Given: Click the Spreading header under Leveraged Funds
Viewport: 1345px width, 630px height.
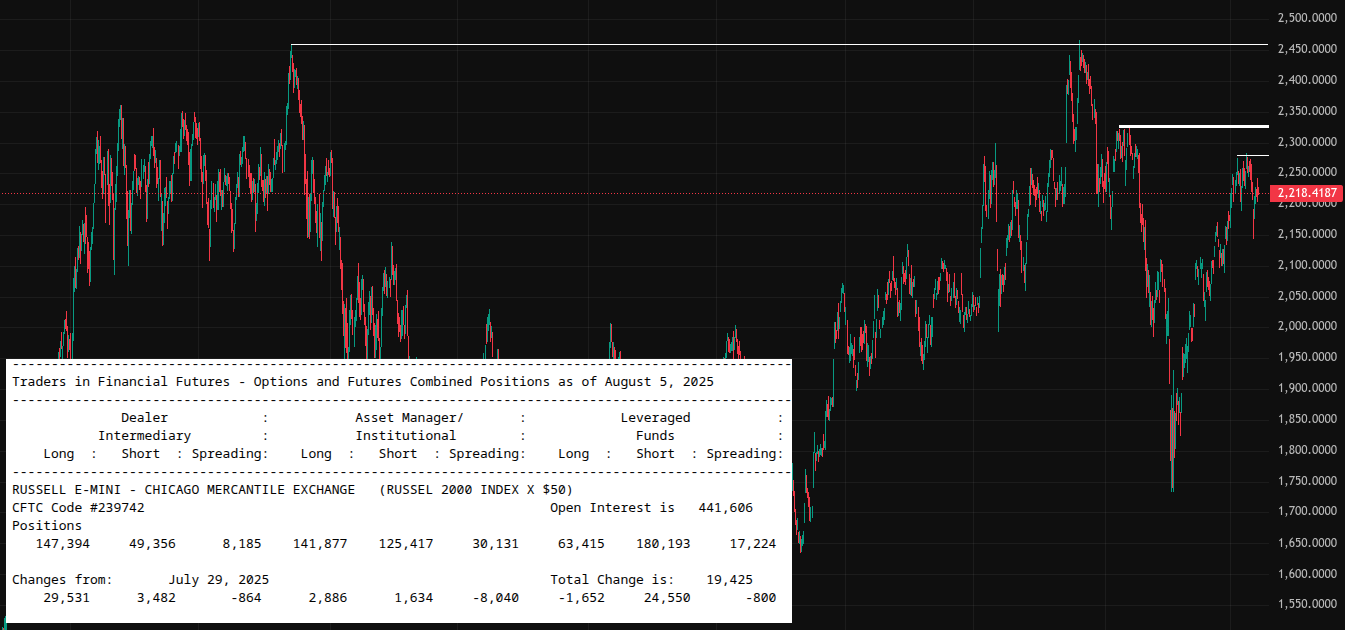Looking at the screenshot, I should [x=742, y=454].
